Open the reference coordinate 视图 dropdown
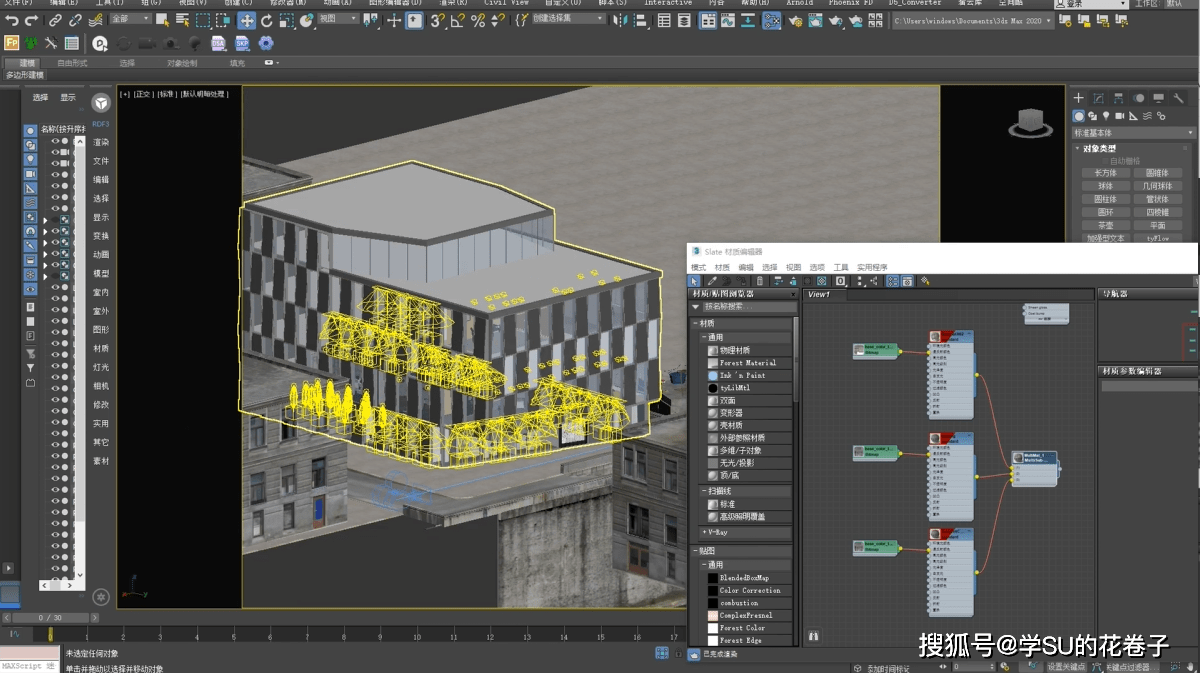The height and width of the screenshot is (673, 1200). click(x=339, y=19)
